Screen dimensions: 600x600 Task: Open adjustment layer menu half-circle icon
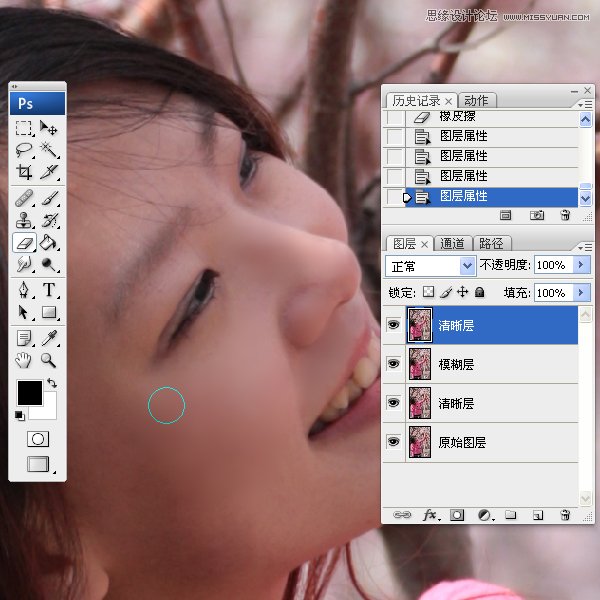485,515
